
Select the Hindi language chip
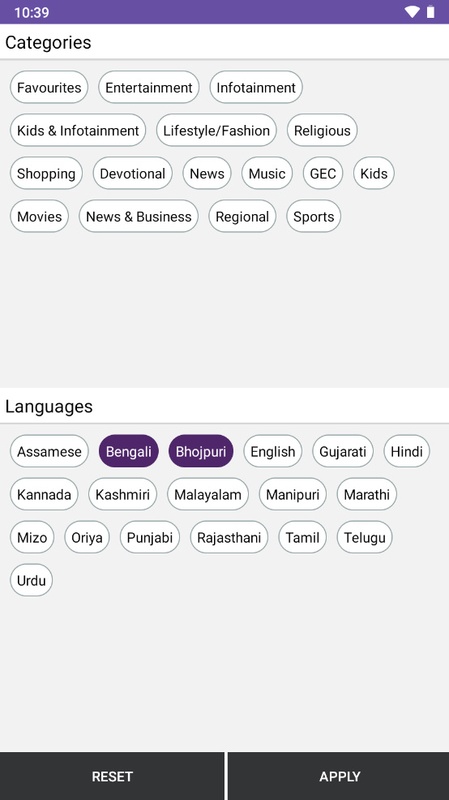[407, 451]
